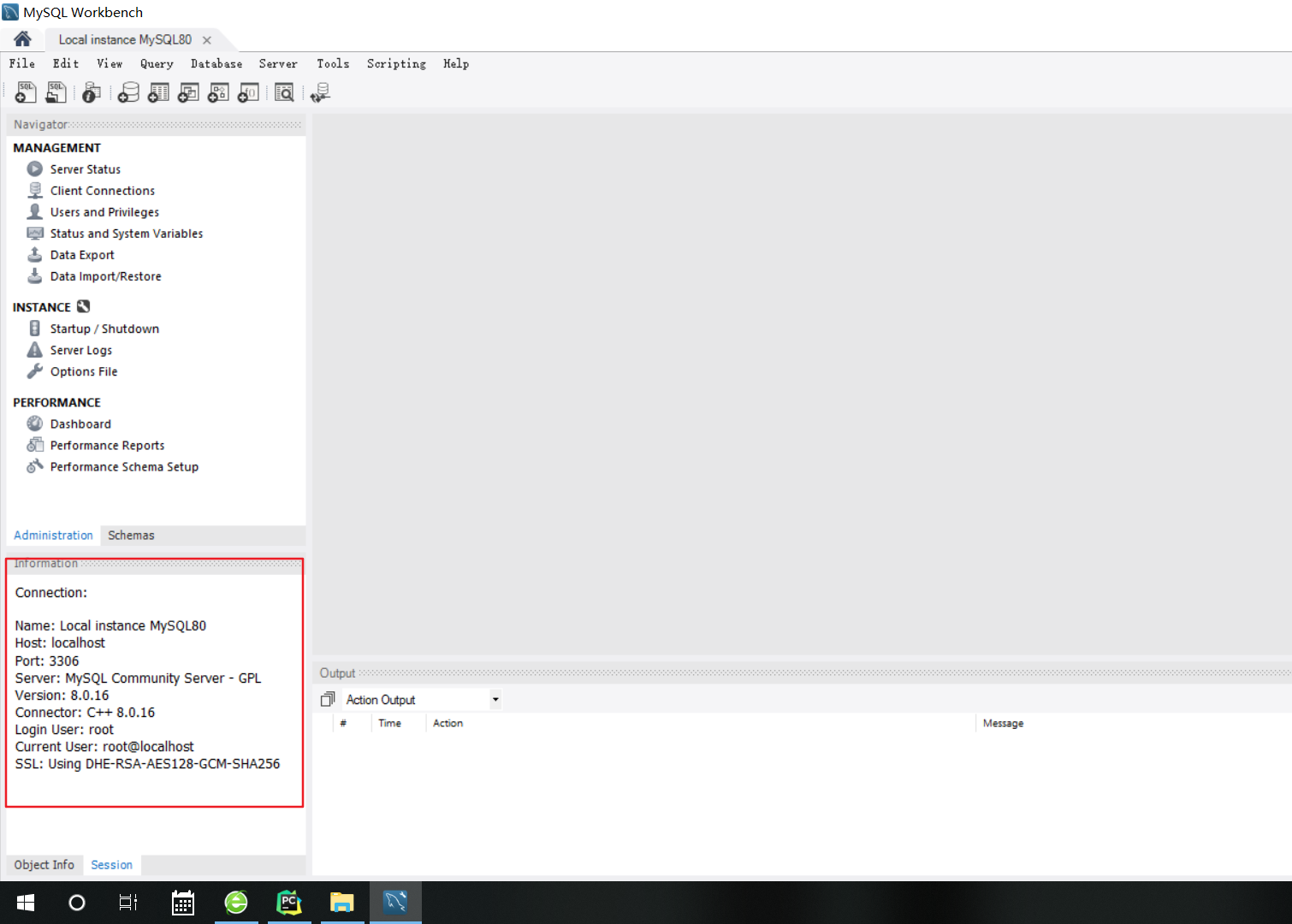This screenshot has width=1292, height=924.
Task: View Server Logs under Instance
Action: 81,350
